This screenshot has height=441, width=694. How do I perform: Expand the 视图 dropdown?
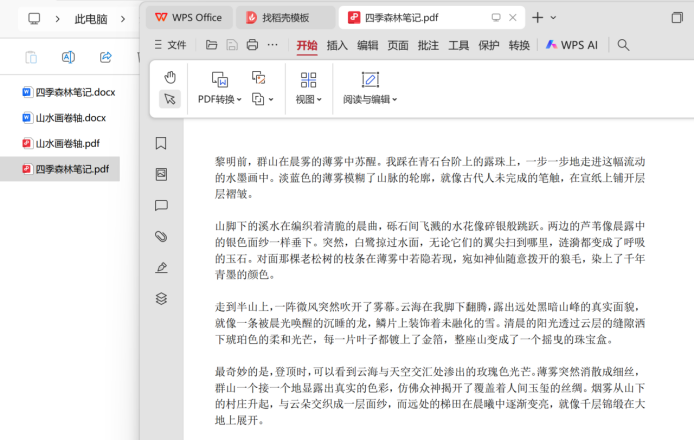pos(319,100)
